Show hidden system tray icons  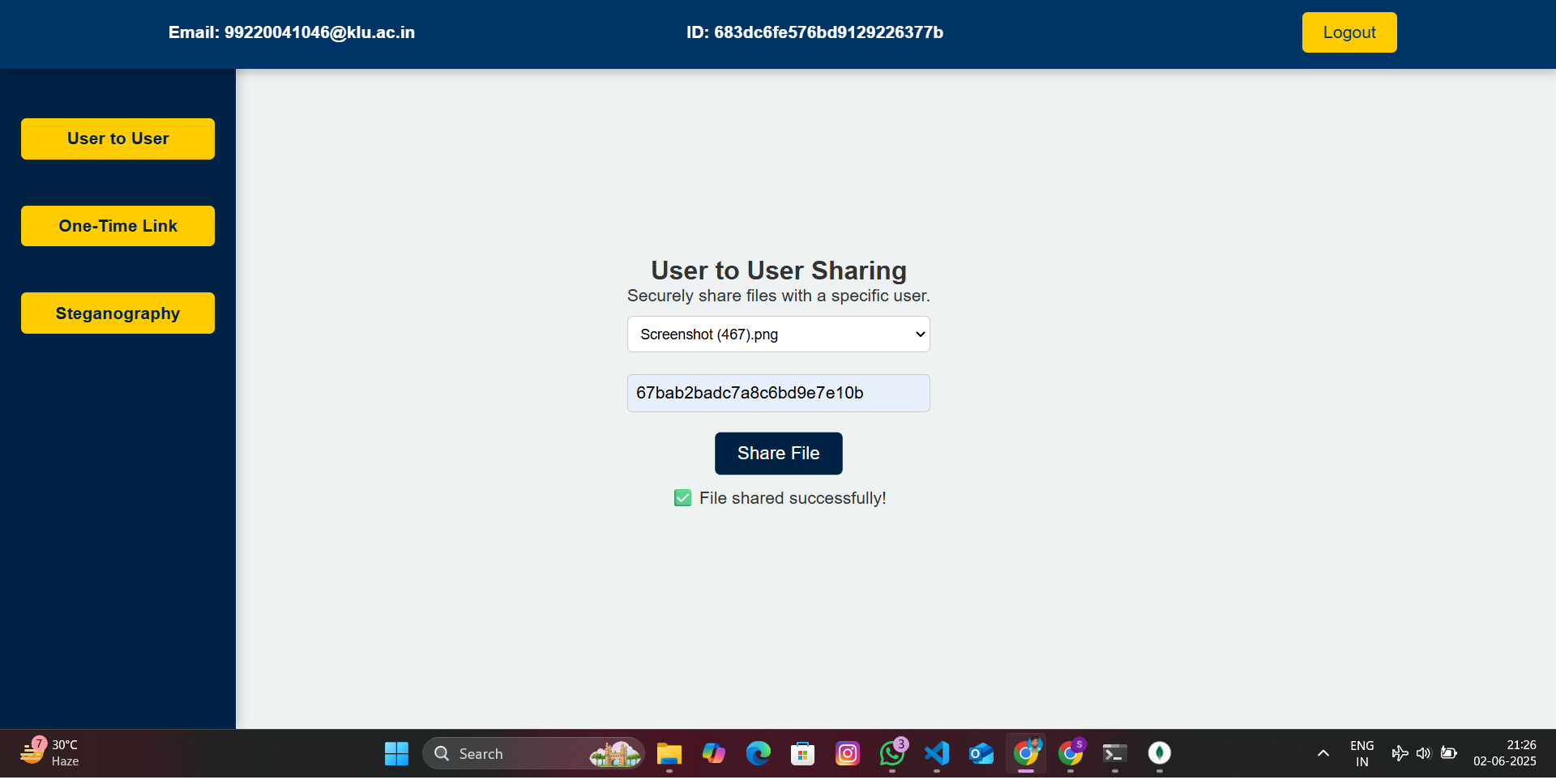tap(1323, 754)
